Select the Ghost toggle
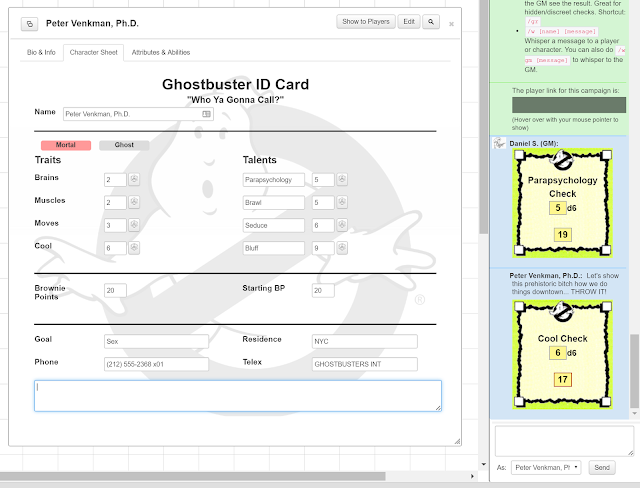 click(x=124, y=145)
